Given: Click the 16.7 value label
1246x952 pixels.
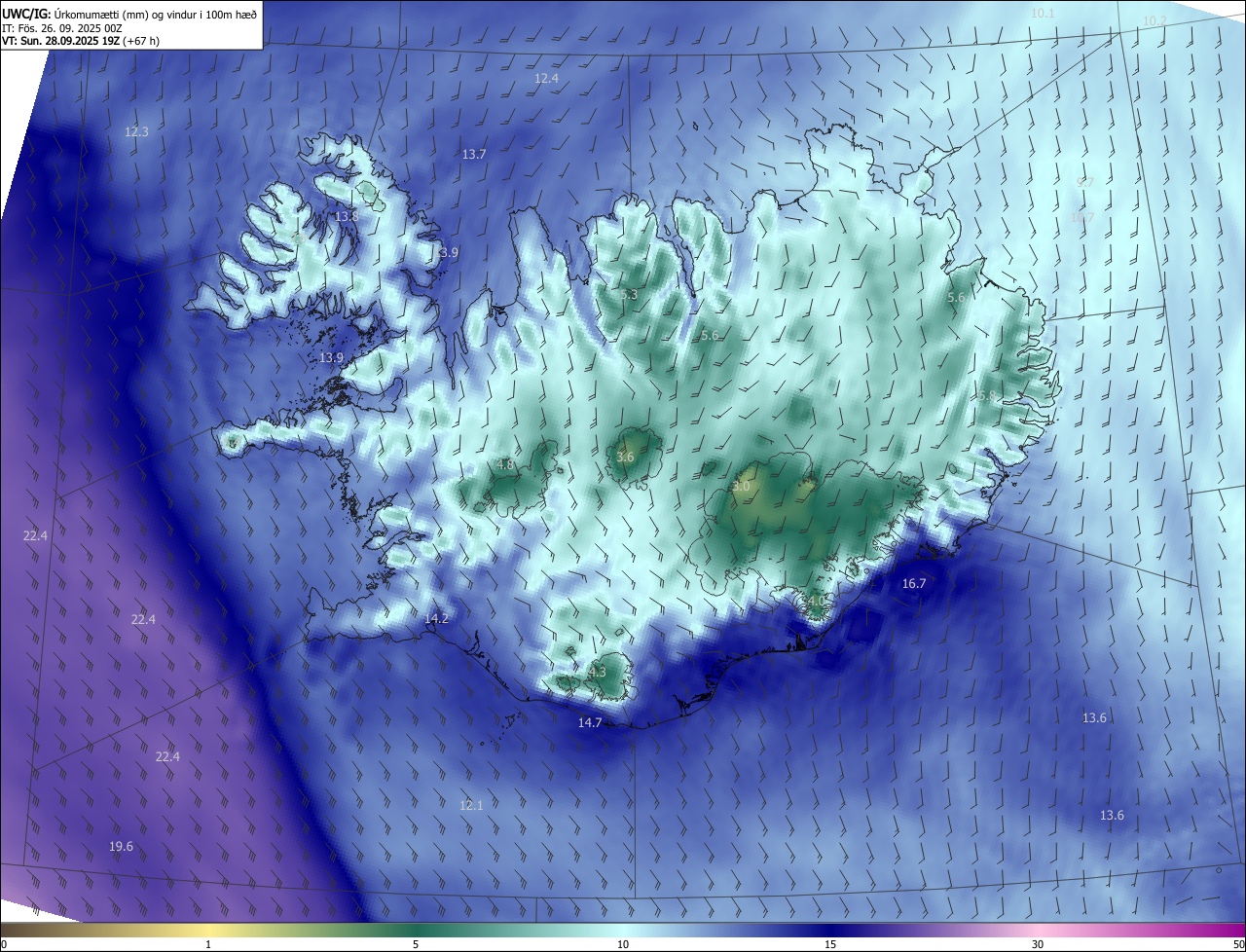Looking at the screenshot, I should pos(914,583).
